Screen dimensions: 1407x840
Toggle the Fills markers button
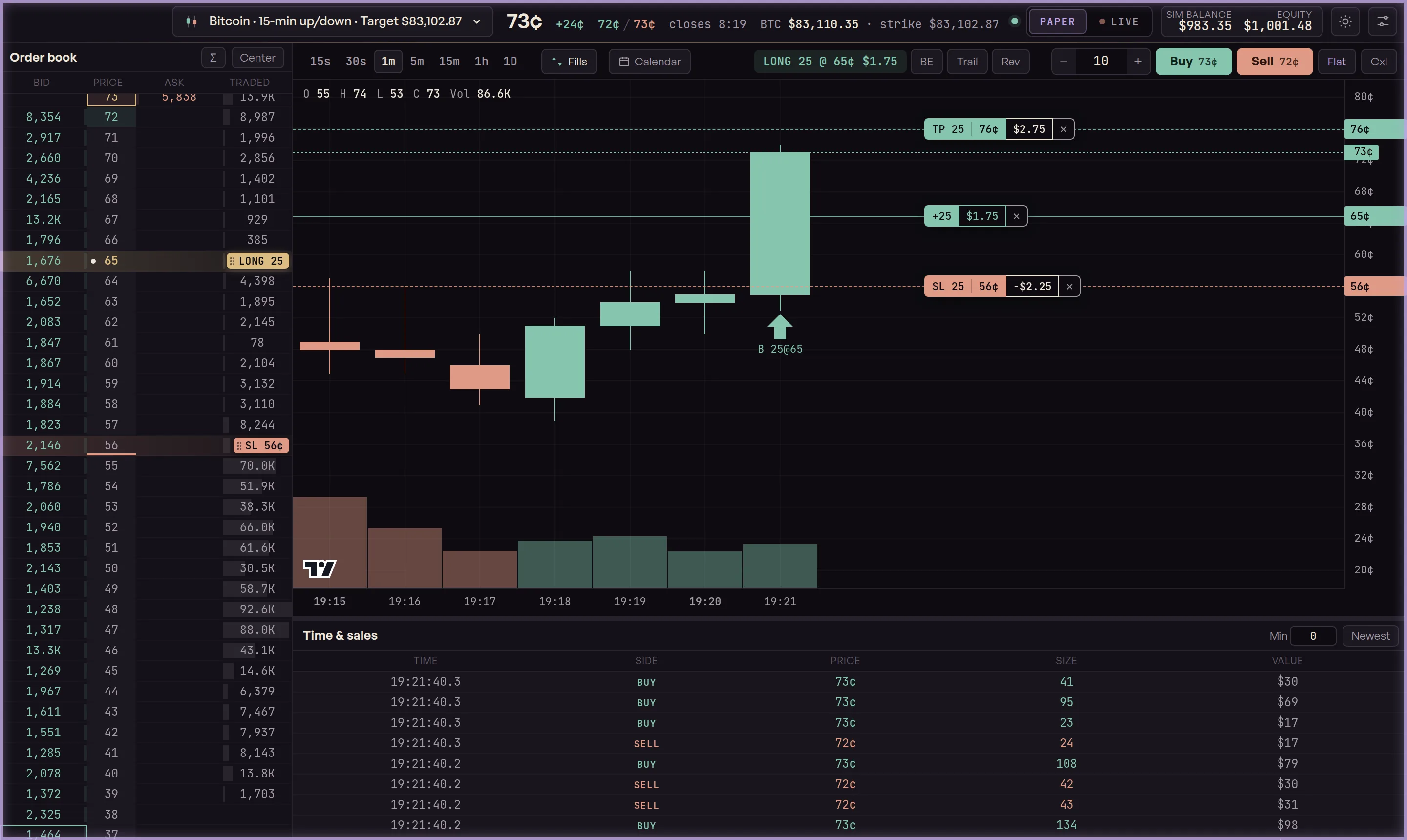[569, 62]
